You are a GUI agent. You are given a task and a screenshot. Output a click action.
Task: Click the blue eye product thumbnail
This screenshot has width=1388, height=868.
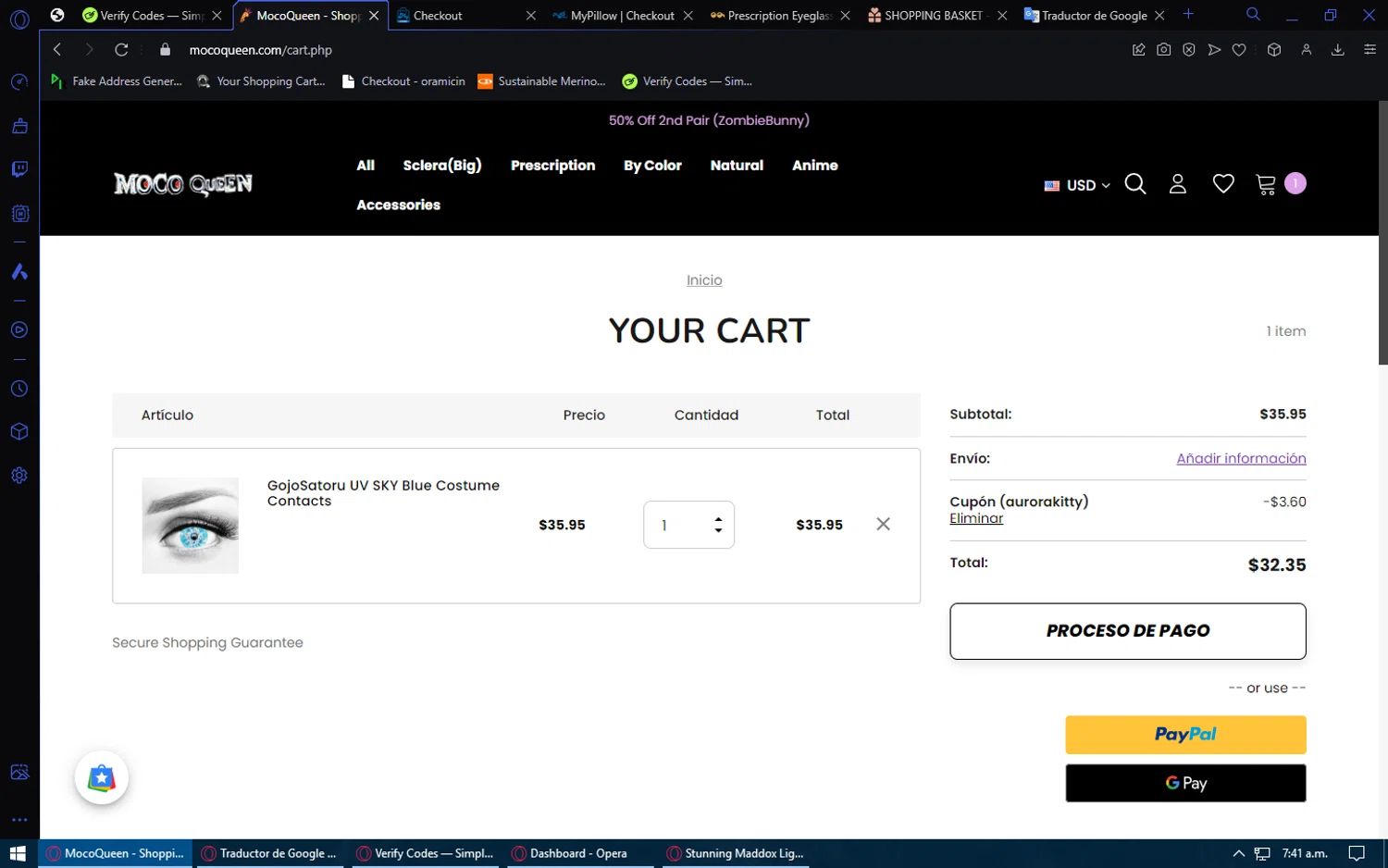190,526
